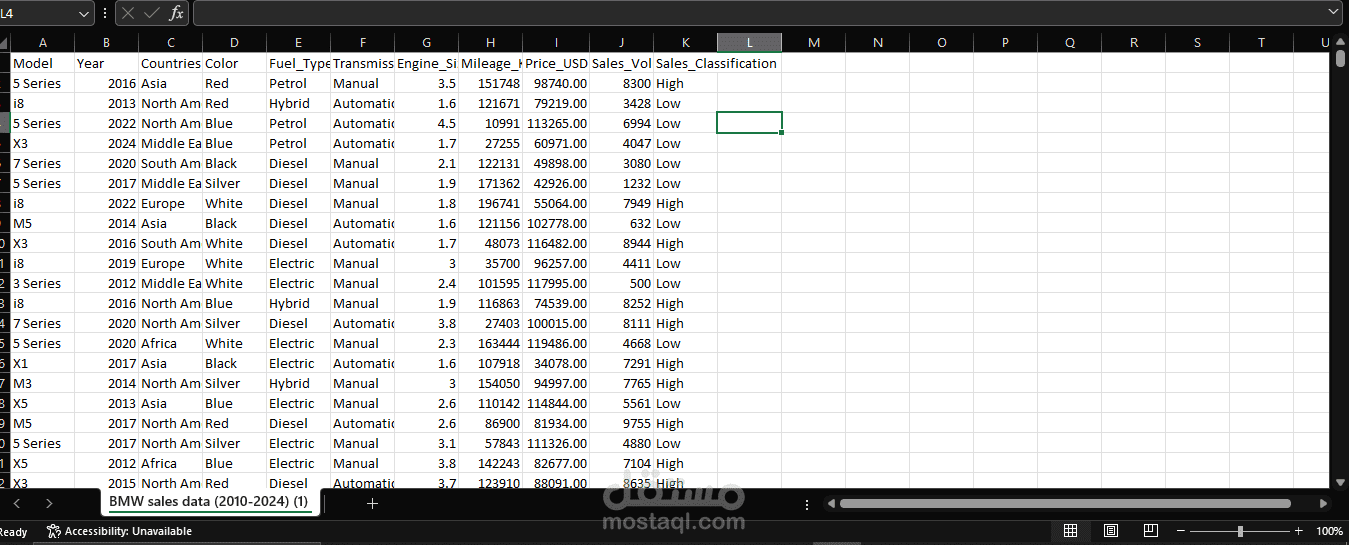Select the engine size cell 4.5
The height and width of the screenshot is (545, 1349).
[427, 123]
